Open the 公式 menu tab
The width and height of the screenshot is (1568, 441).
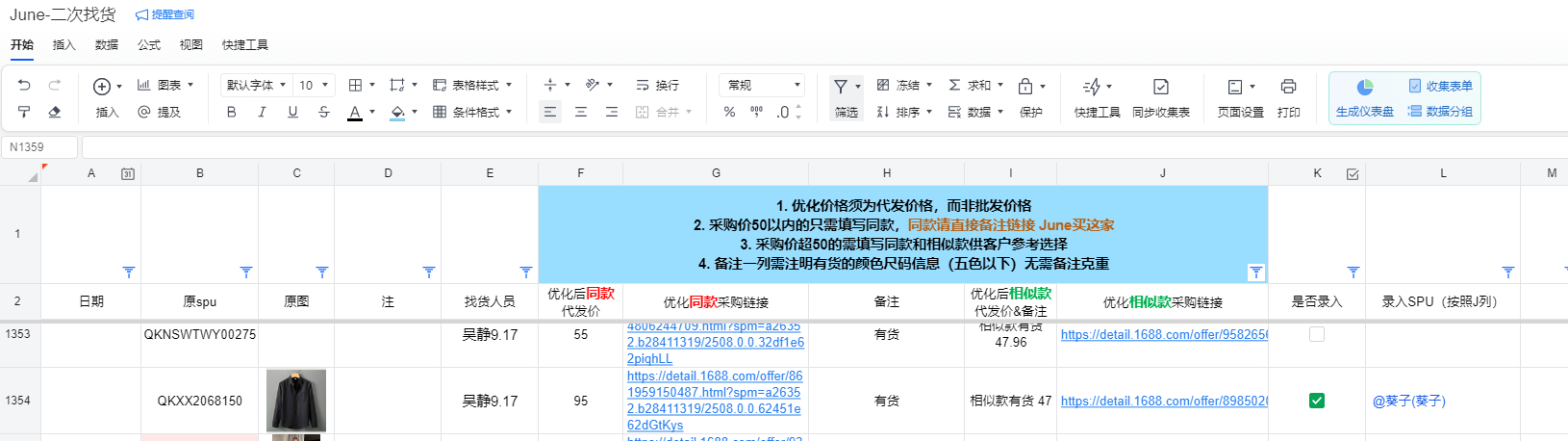pyautogui.click(x=149, y=45)
